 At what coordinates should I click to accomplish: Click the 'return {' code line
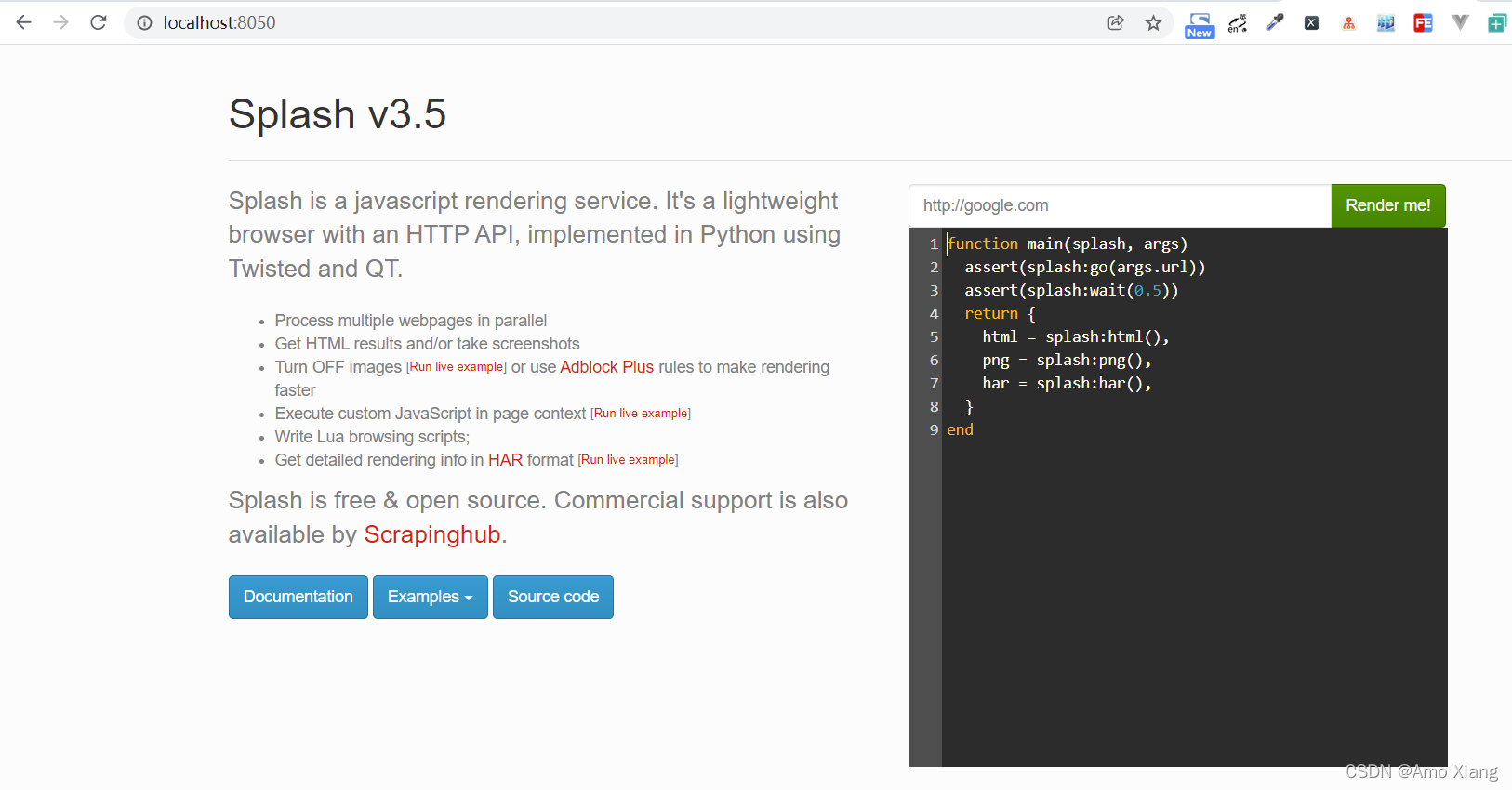[1000, 313]
